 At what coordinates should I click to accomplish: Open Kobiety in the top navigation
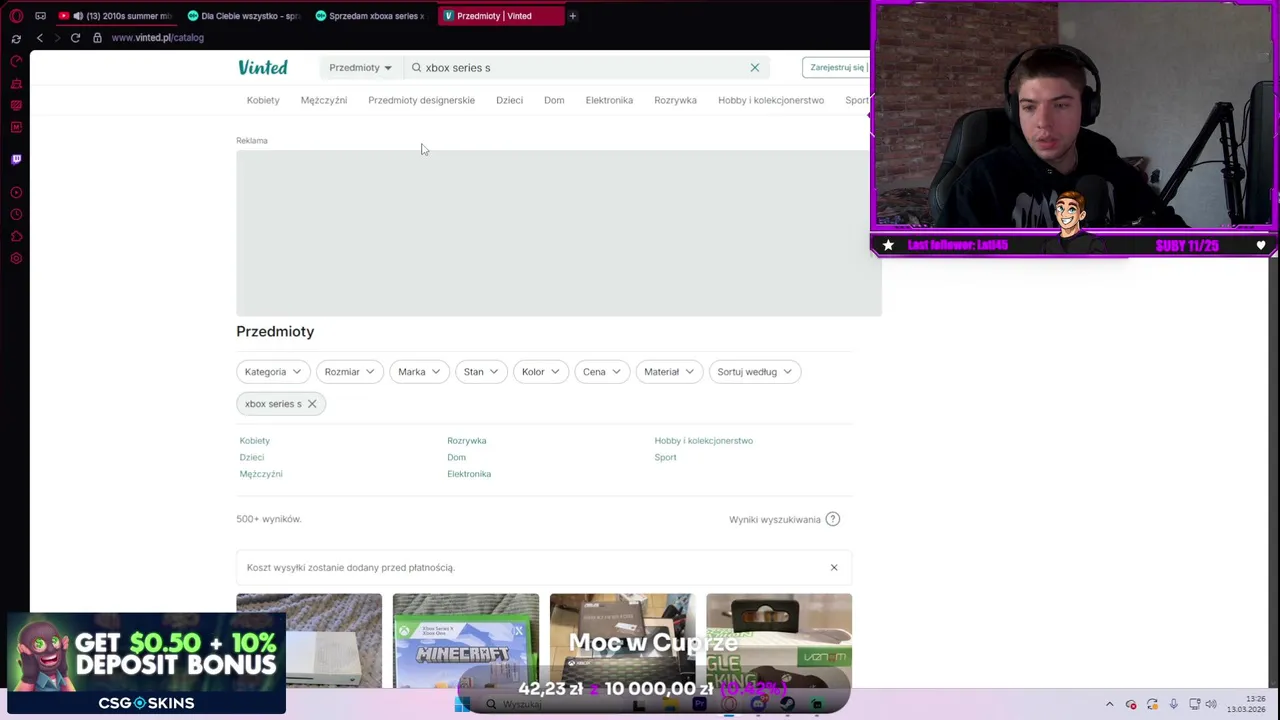263,100
